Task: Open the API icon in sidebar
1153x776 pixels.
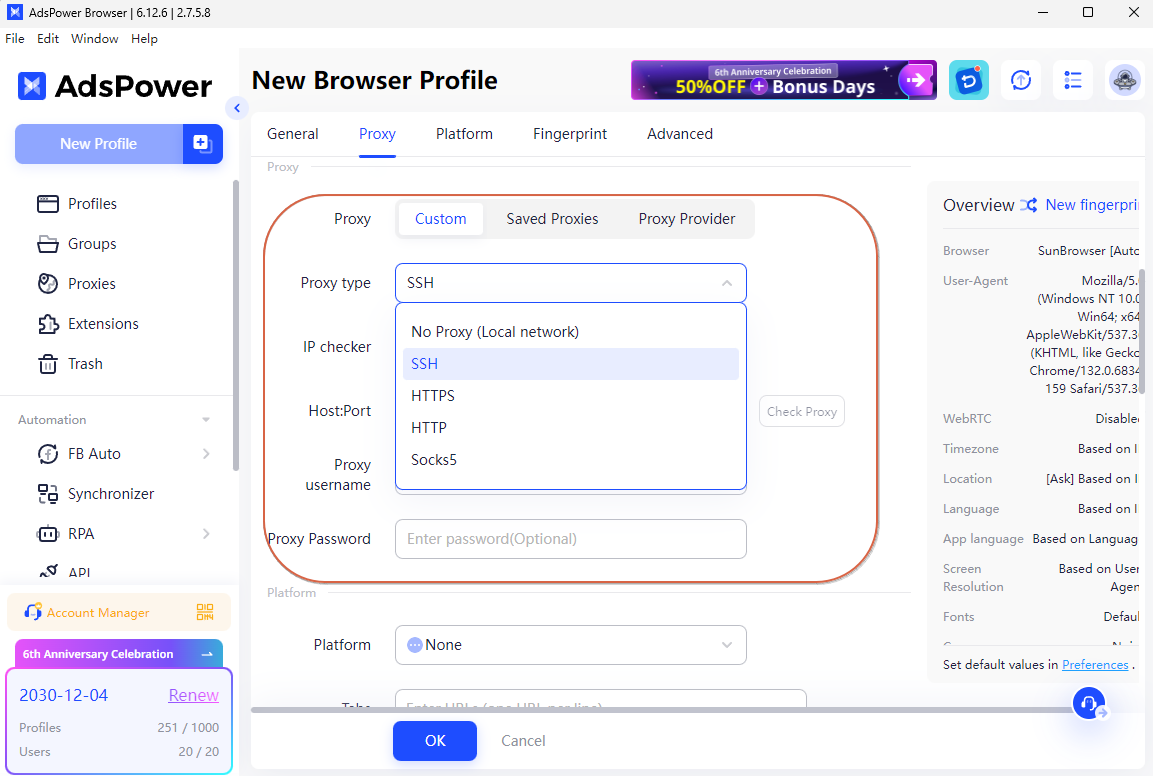Action: click(48, 571)
